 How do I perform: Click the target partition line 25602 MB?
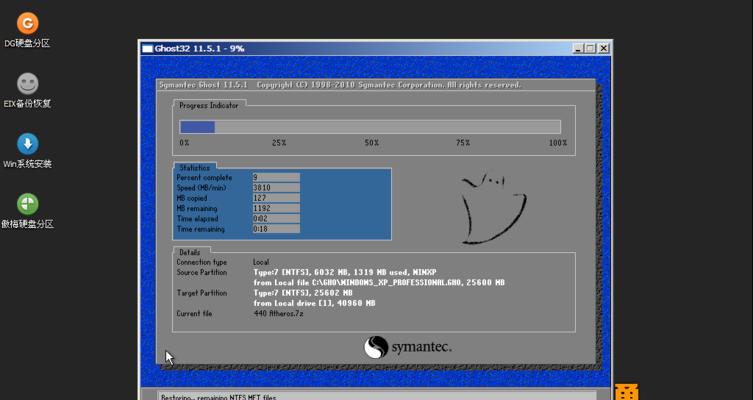pos(303,293)
